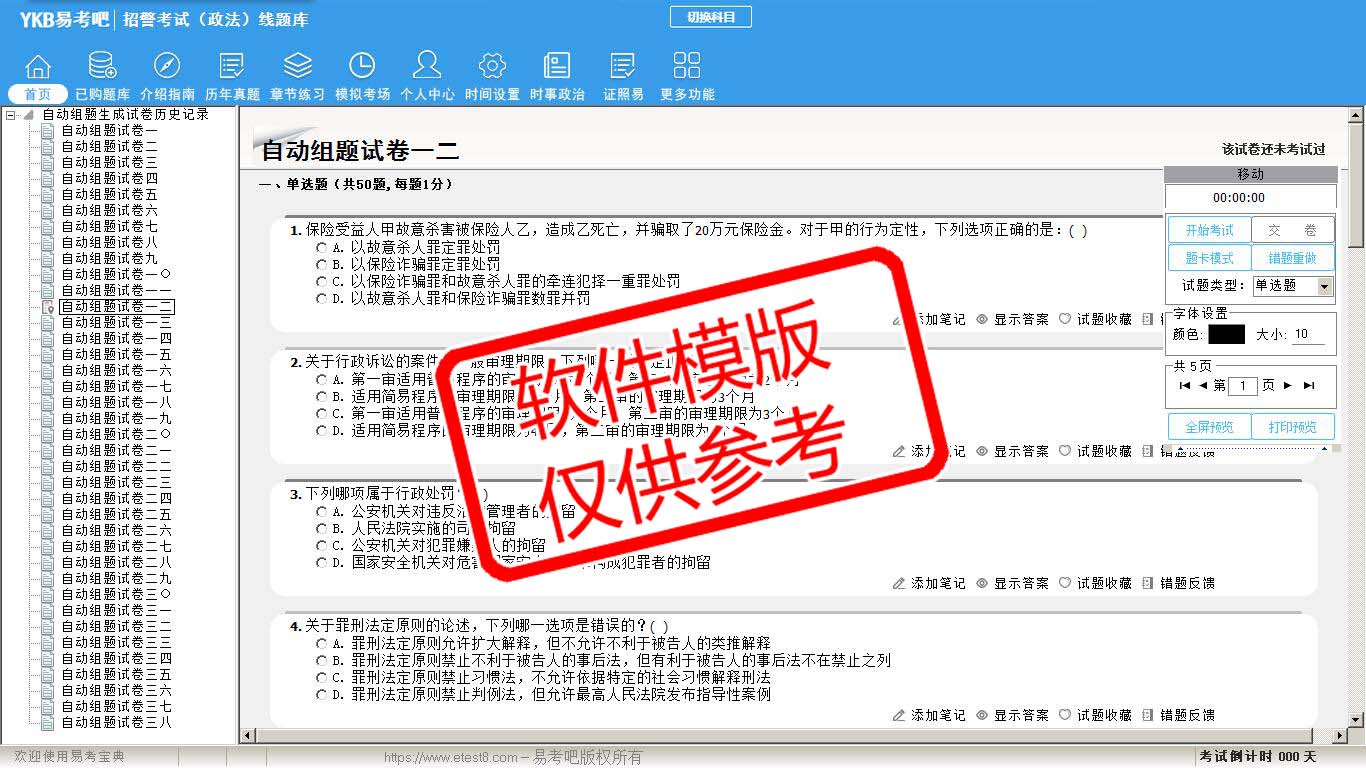Image resolution: width=1366 pixels, height=768 pixels.
Task: Click the 开始考试 button
Action: point(1209,230)
